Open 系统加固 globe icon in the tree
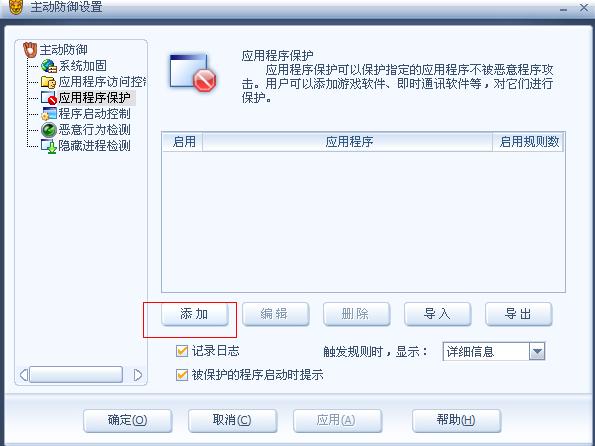 [49, 66]
